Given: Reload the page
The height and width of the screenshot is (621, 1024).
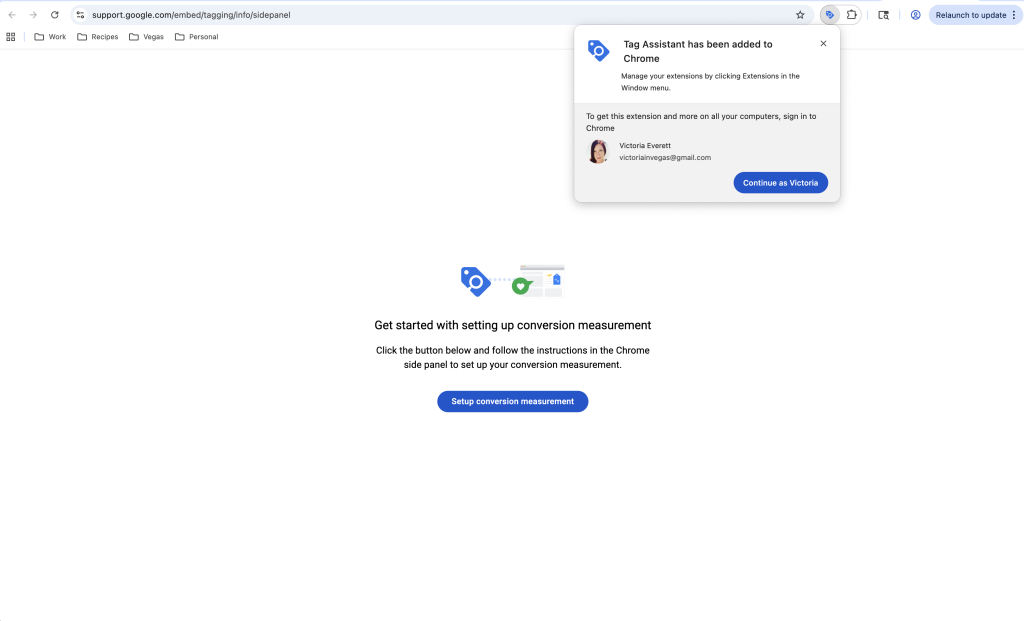Looking at the screenshot, I should [54, 15].
